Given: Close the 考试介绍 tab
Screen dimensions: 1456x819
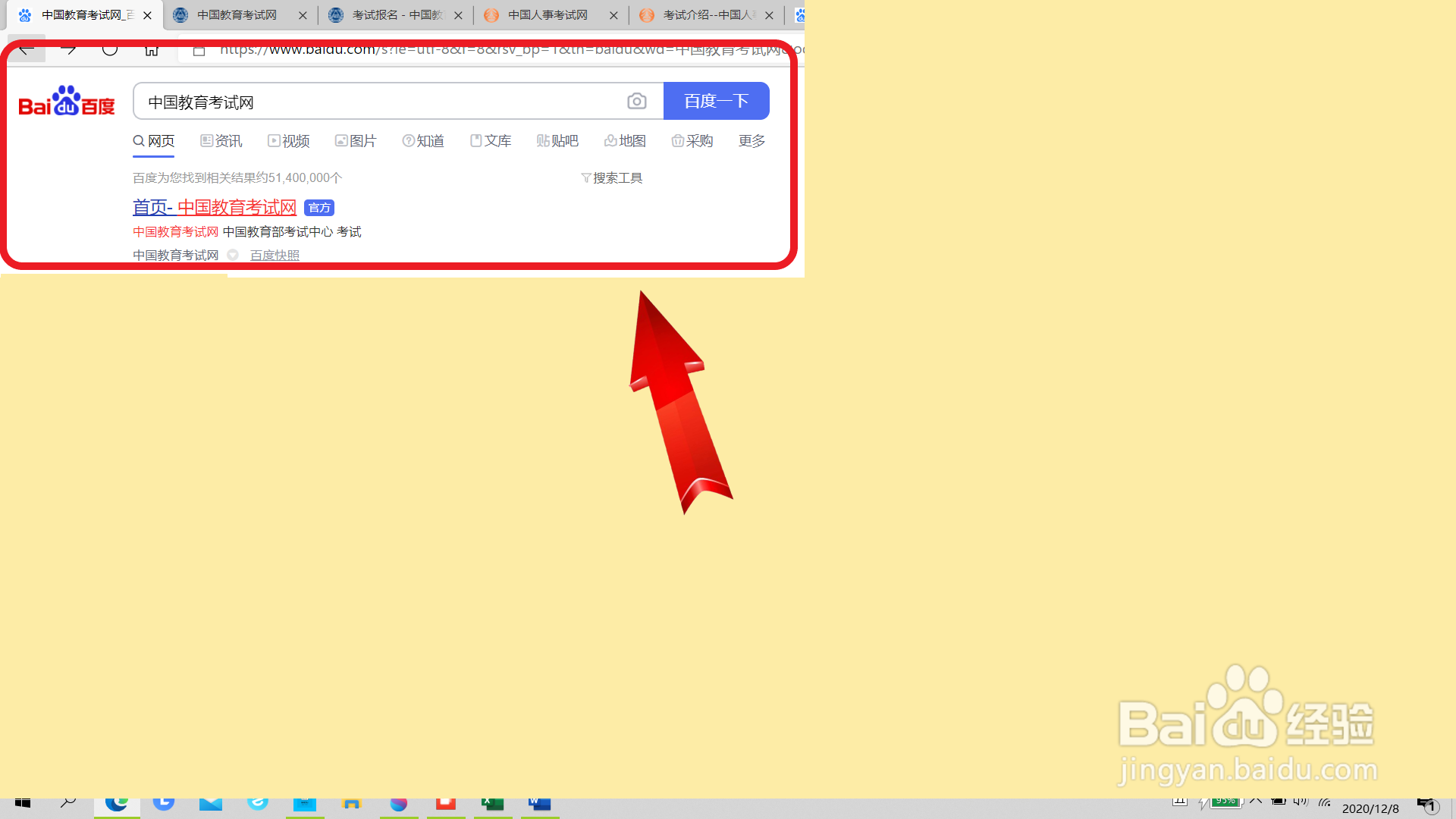Looking at the screenshot, I should (769, 15).
